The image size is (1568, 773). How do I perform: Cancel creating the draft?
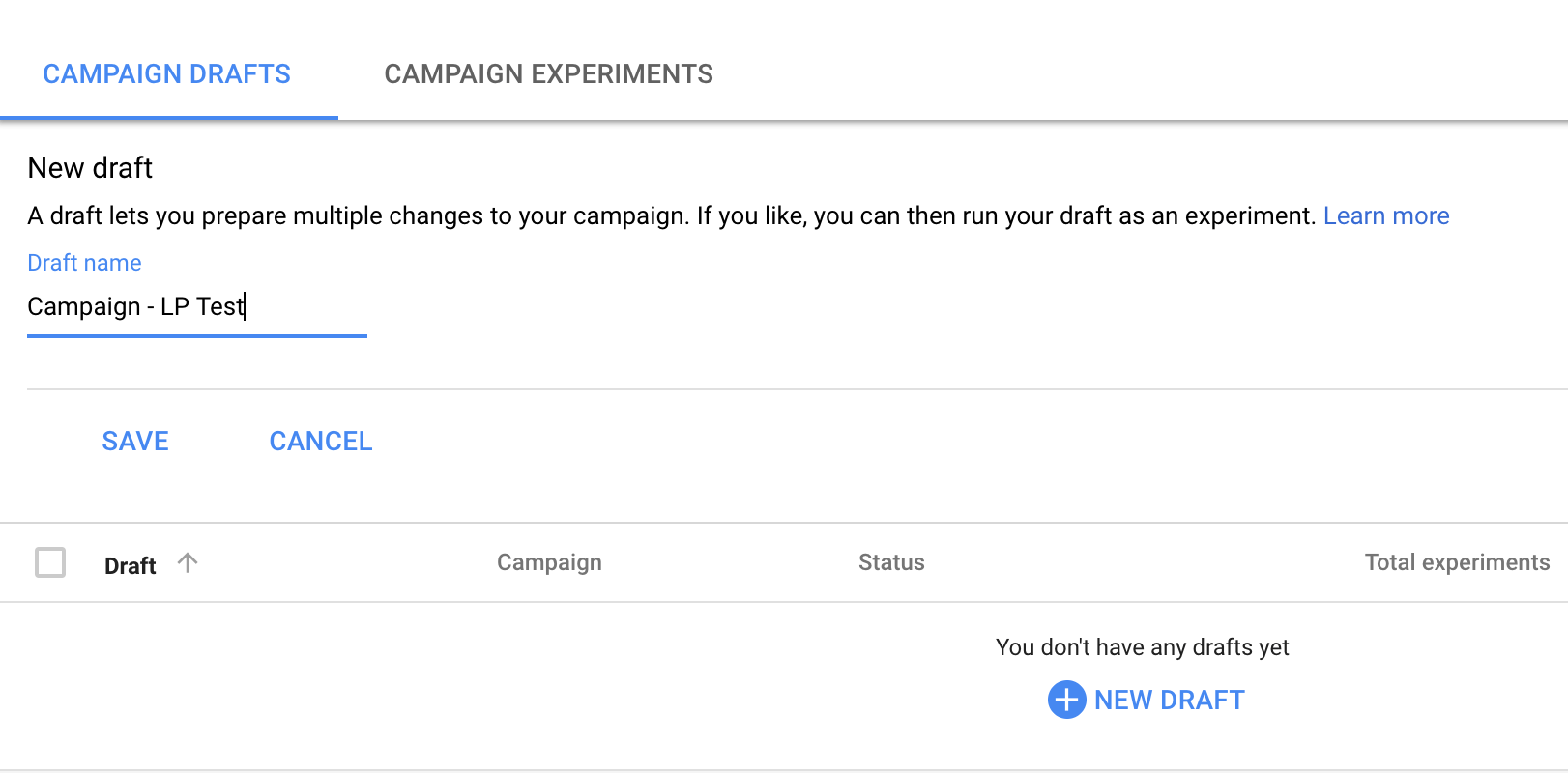tap(320, 441)
